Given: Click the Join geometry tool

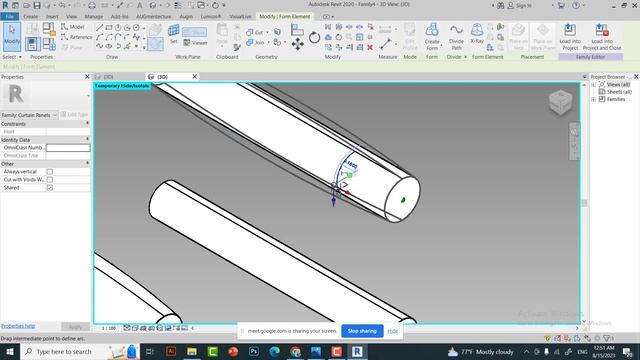Looking at the screenshot, I should [255, 42].
